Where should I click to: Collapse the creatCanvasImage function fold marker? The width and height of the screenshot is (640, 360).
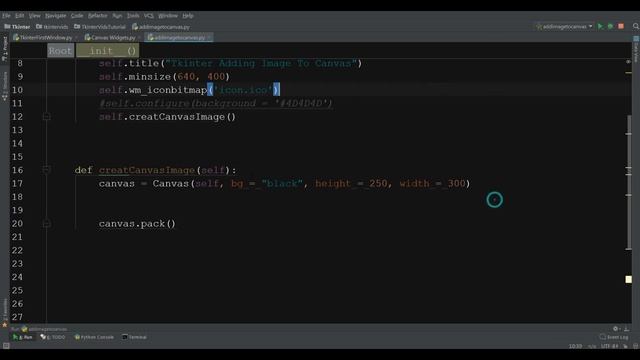(x=46, y=170)
